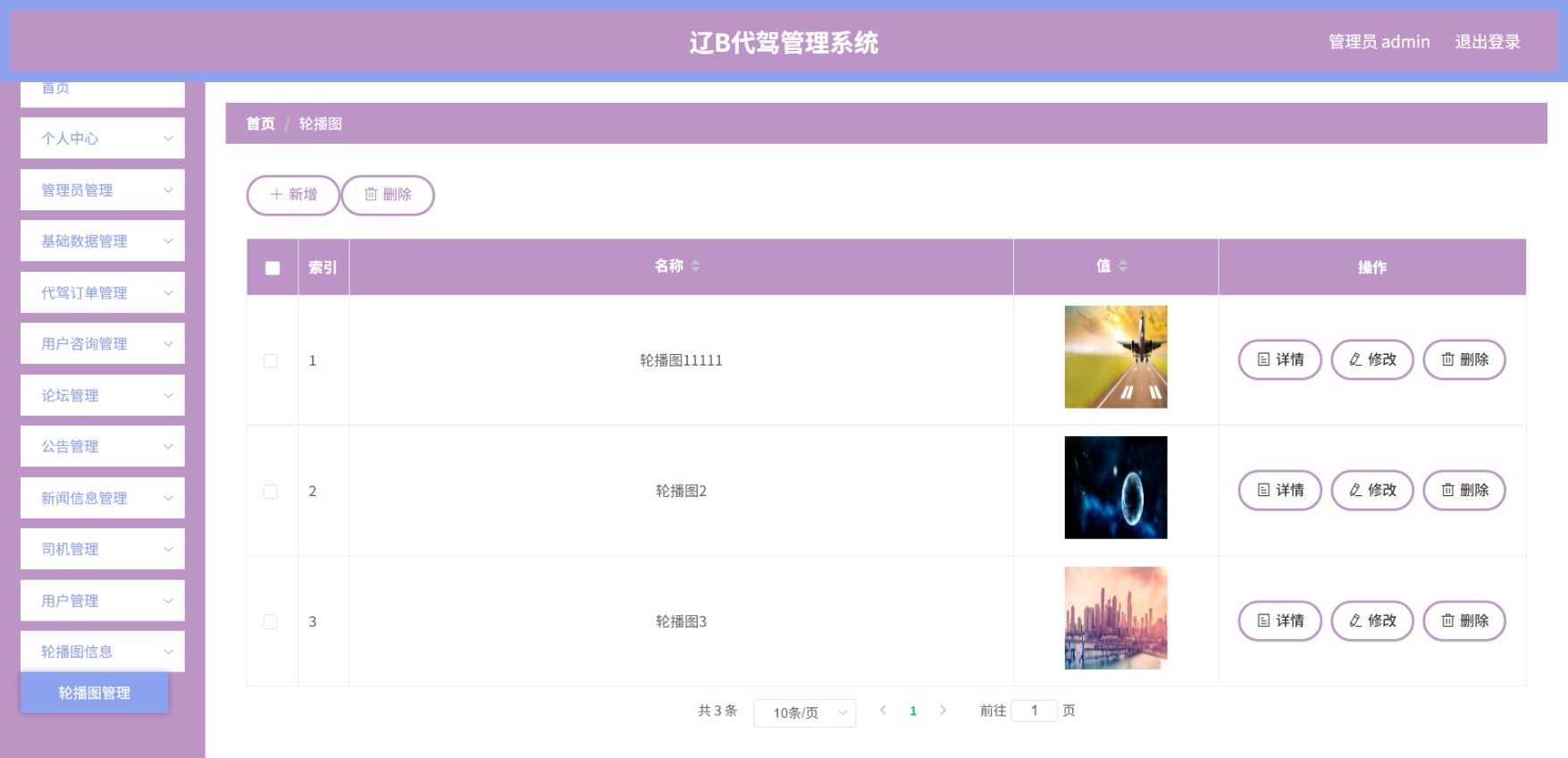The height and width of the screenshot is (758, 1568).
Task: Expand 司机管理 menu
Action: pos(103,549)
